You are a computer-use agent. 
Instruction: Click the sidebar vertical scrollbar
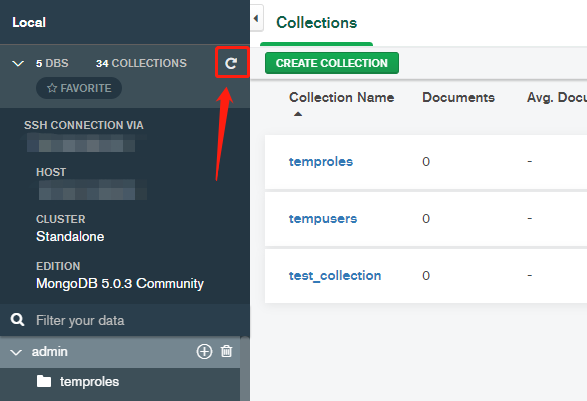[245, 369]
